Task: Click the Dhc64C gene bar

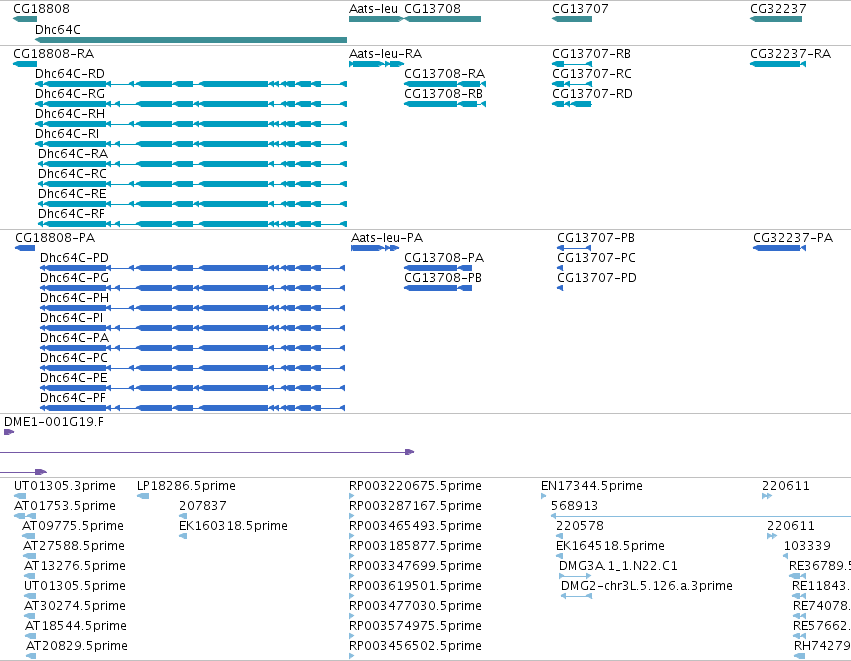Action: pos(190,40)
